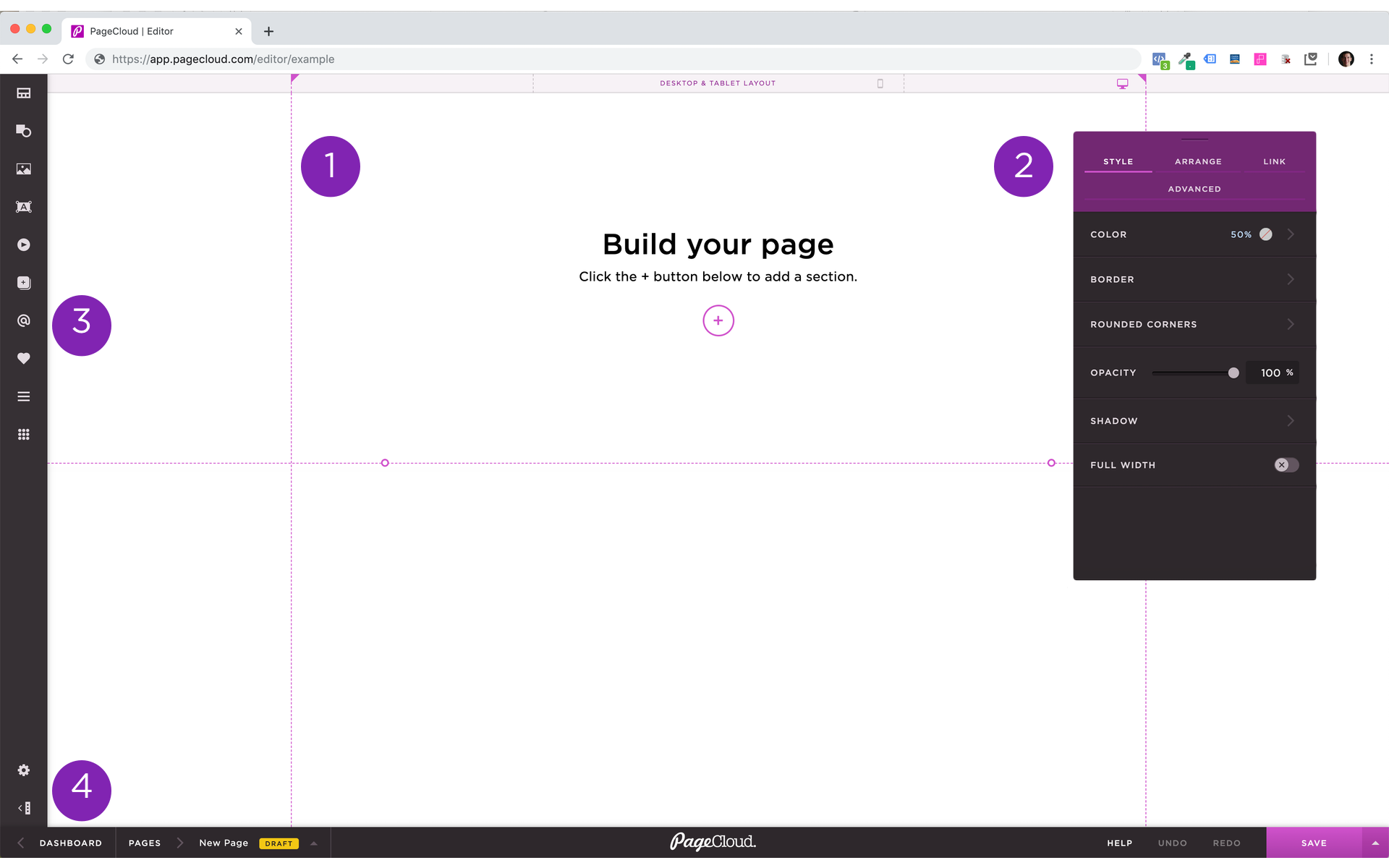Click the Color swatch circle
This screenshot has width=1389, height=868.
(1265, 234)
